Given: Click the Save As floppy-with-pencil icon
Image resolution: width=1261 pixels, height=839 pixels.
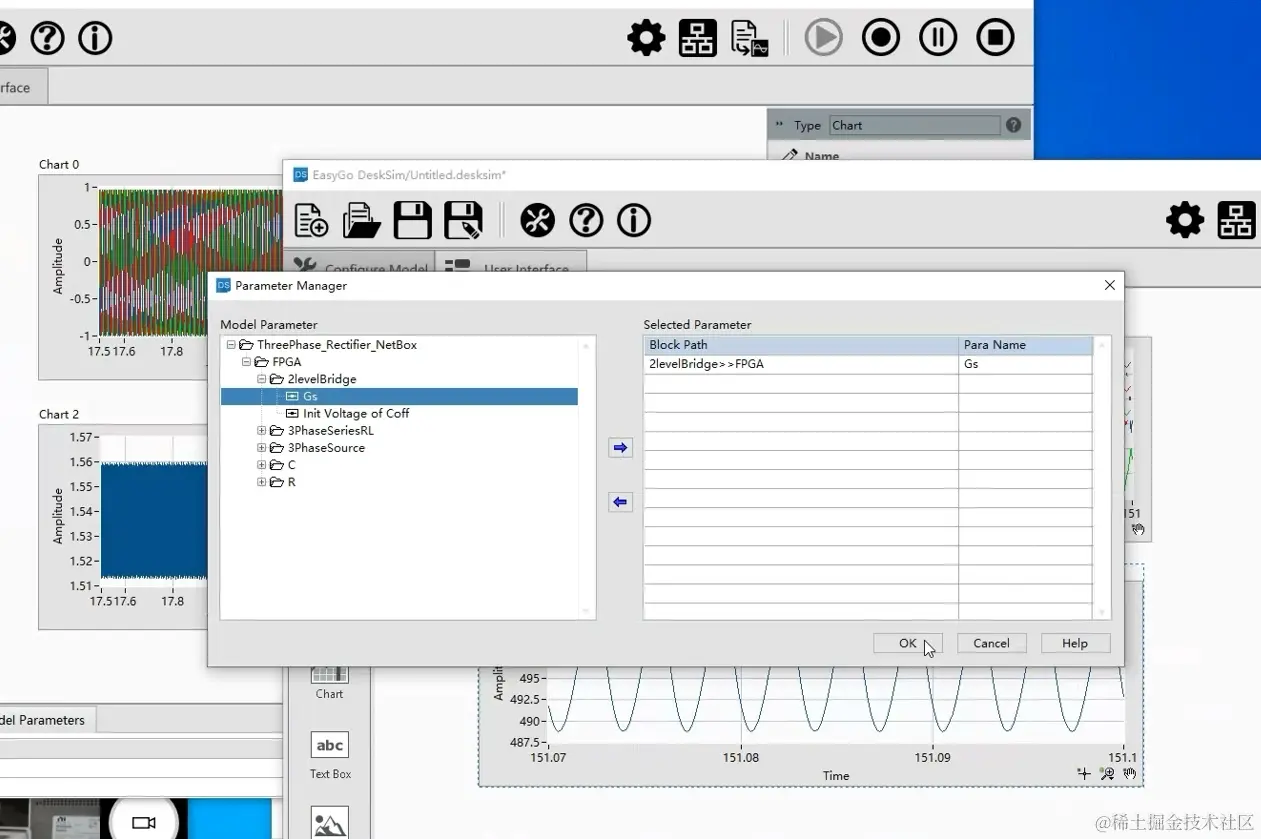Looking at the screenshot, I should [x=464, y=220].
